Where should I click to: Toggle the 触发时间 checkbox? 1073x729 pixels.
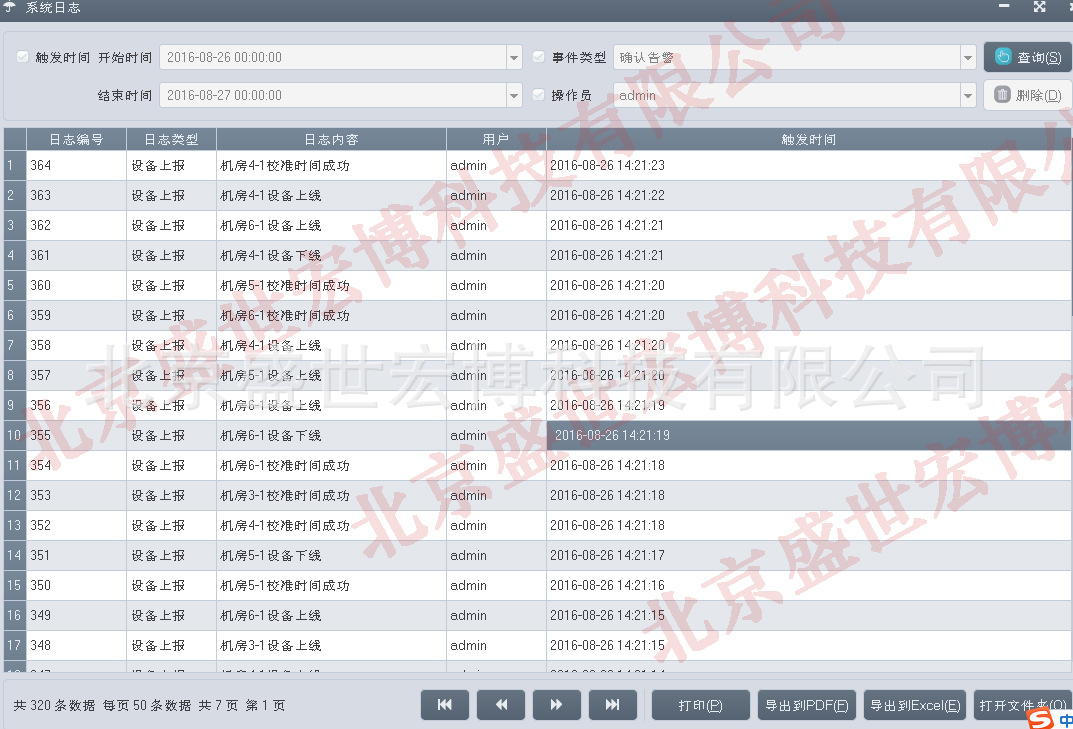point(23,57)
